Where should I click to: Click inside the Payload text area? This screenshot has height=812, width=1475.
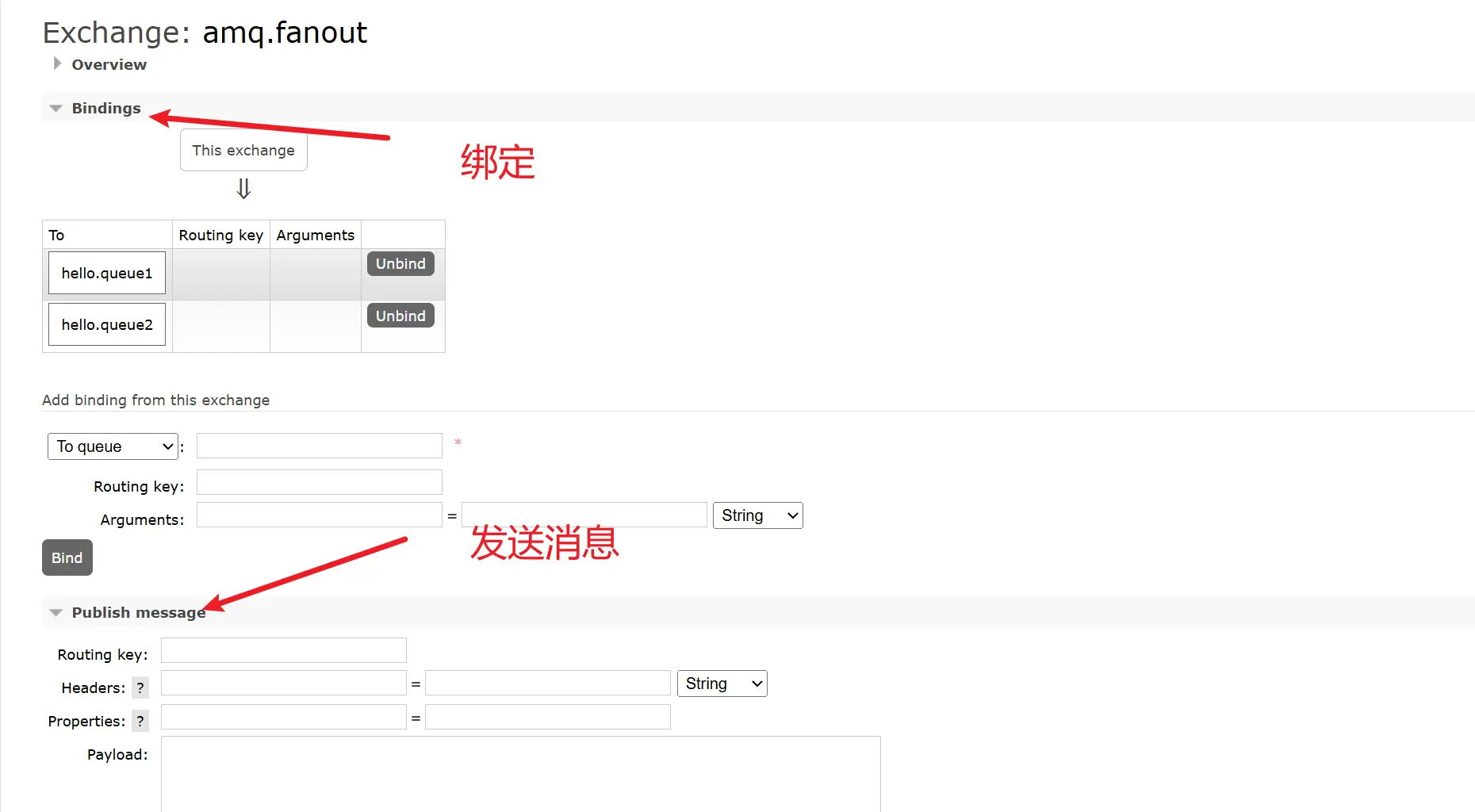tap(520, 773)
